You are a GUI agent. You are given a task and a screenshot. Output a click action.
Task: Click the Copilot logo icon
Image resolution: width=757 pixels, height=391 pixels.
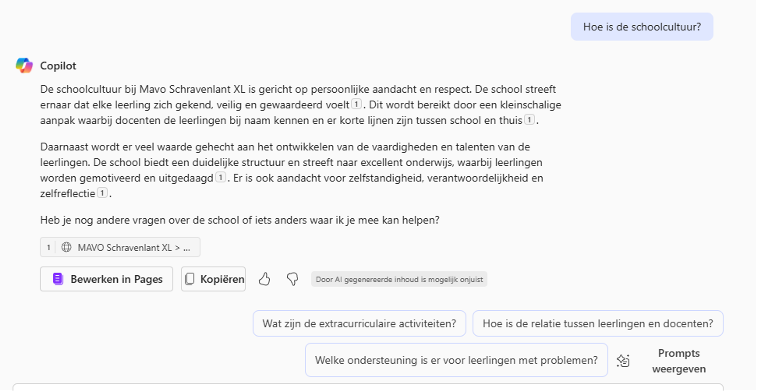point(24,66)
